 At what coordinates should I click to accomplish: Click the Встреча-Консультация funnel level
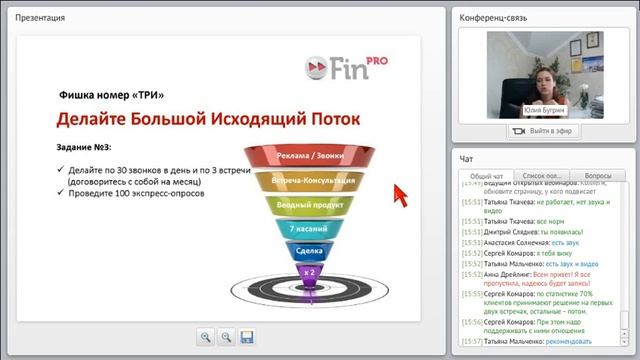point(309,180)
